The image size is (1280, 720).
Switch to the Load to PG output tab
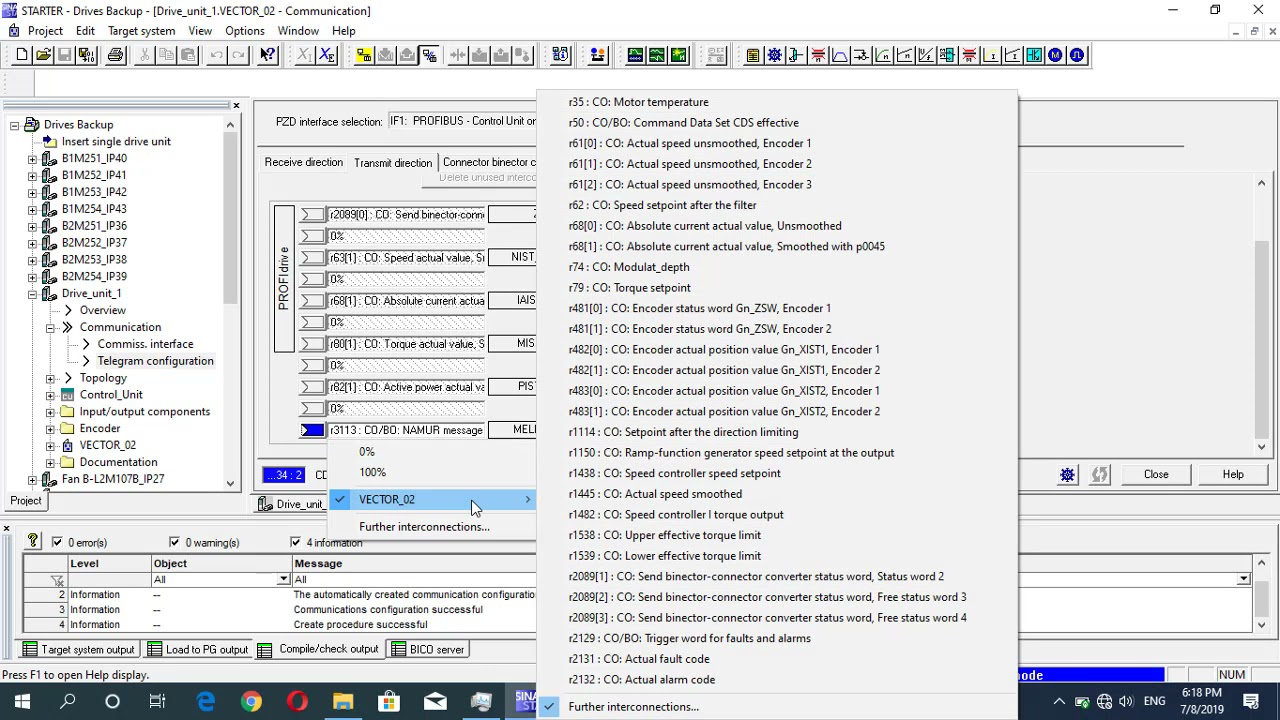pos(197,650)
